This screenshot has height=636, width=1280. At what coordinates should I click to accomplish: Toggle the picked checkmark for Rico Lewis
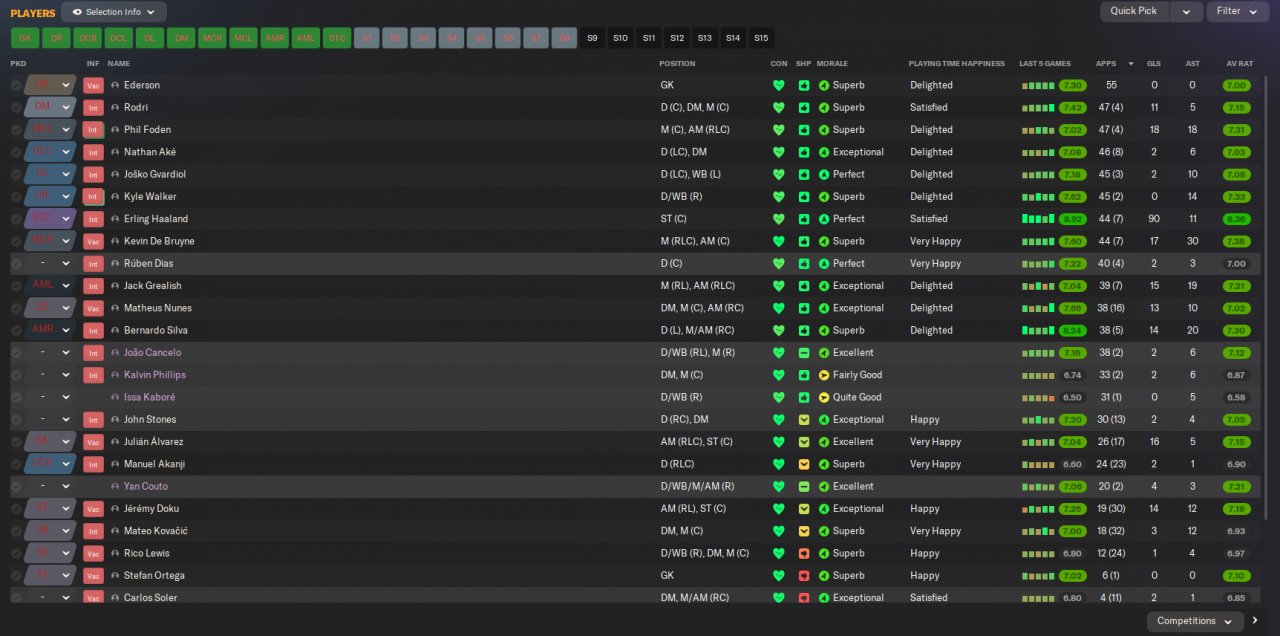[16, 553]
